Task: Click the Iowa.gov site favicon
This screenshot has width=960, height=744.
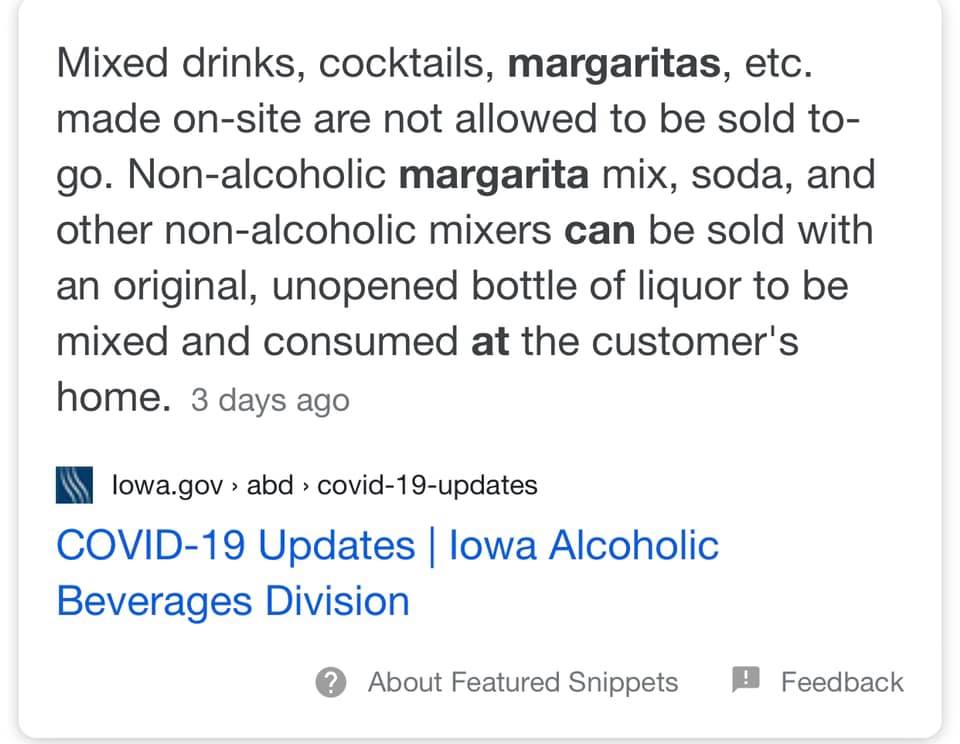Action: 74,485
